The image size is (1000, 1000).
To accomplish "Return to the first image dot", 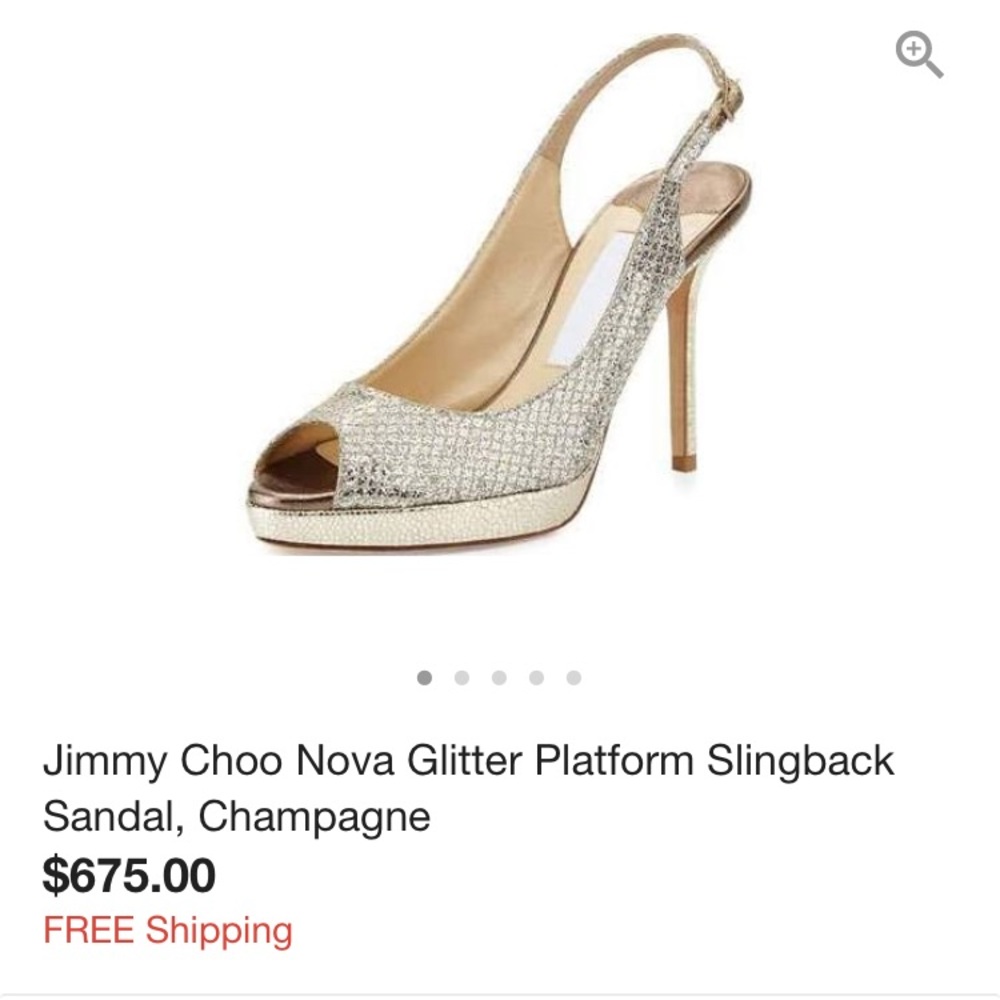I will click(424, 676).
